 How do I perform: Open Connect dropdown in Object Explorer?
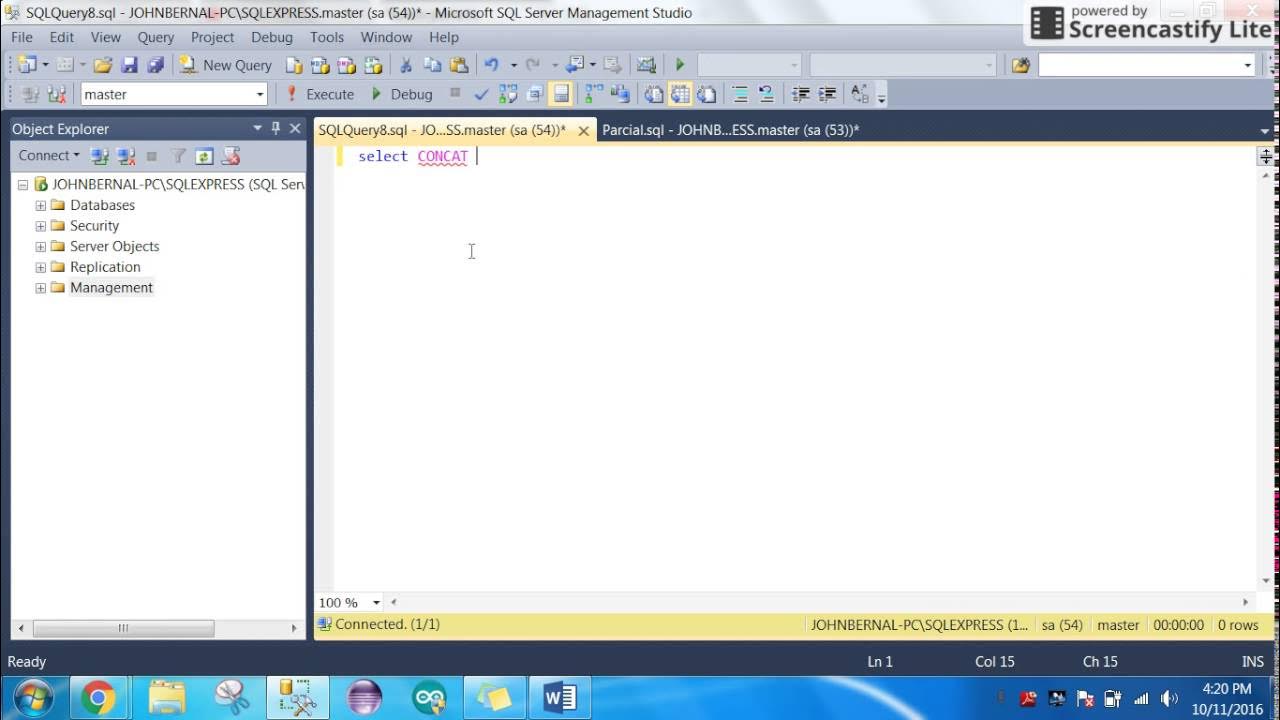pyautogui.click(x=48, y=155)
